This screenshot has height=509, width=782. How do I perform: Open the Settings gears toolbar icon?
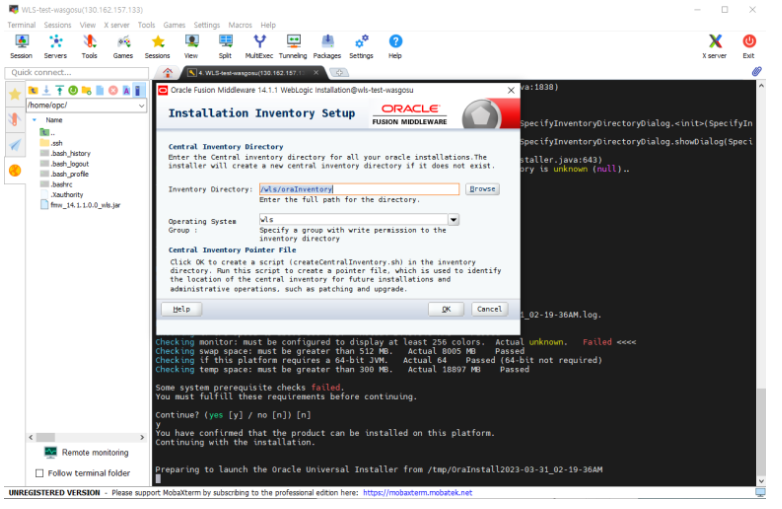point(362,46)
